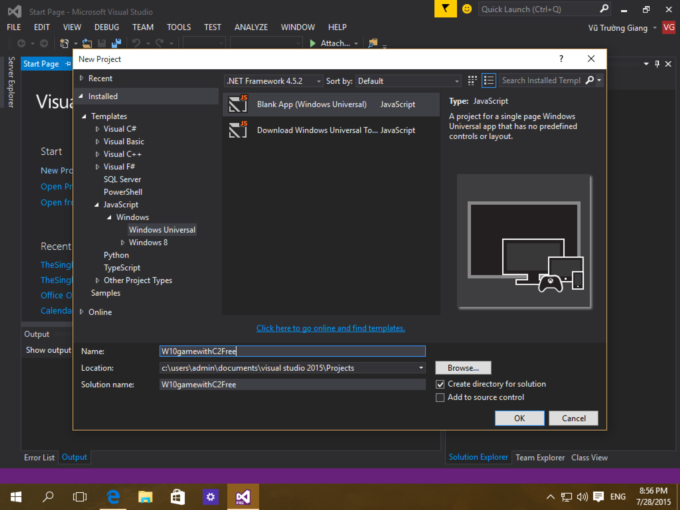
Task: Open the Action Center tray icon
Action: pyautogui.click(x=598, y=497)
